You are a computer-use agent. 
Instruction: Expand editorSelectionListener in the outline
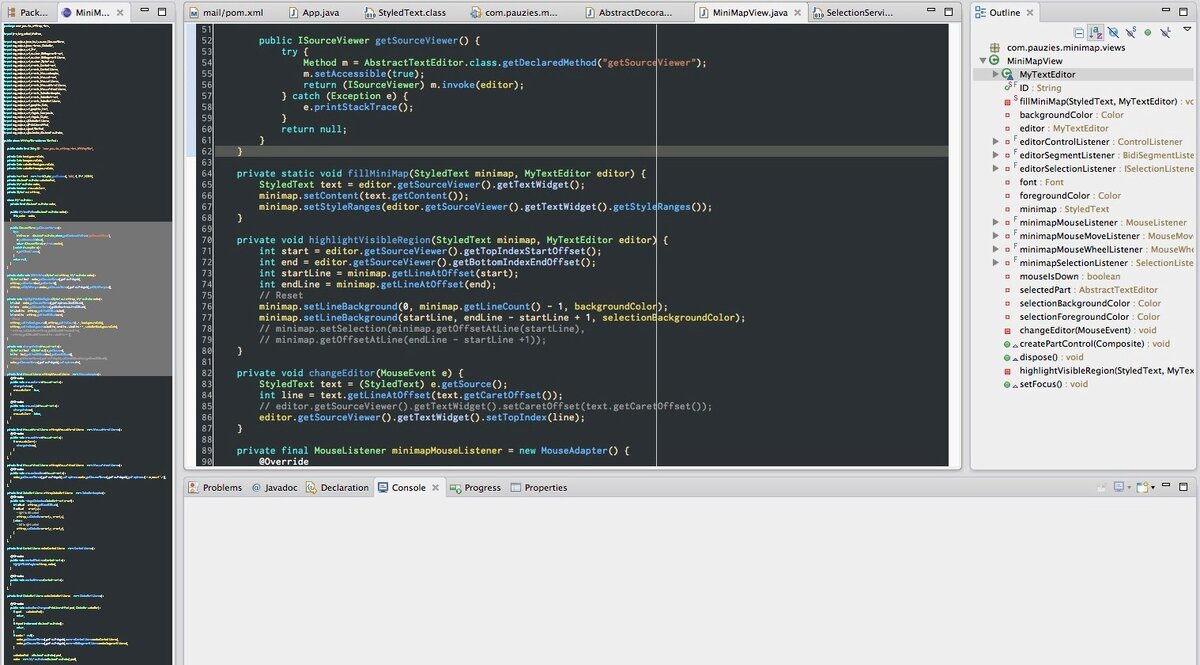coord(996,169)
